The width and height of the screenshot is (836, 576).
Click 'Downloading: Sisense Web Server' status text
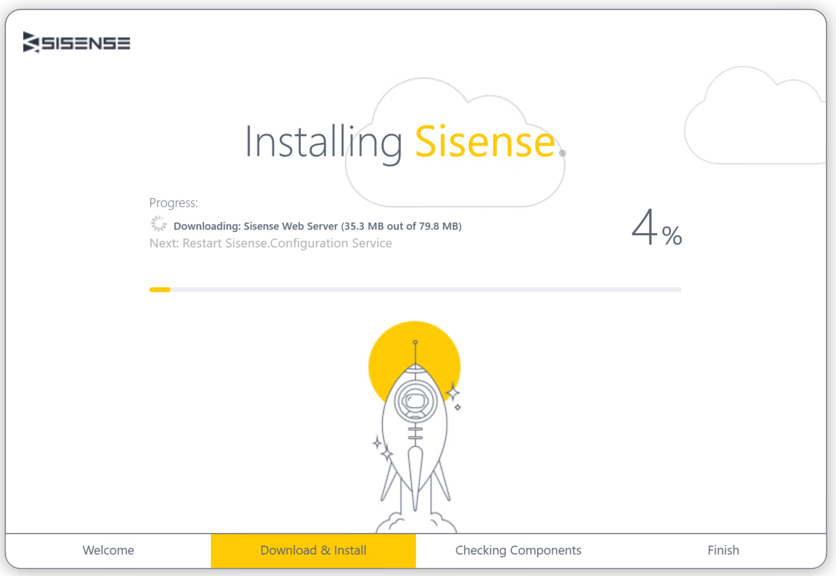pos(317,226)
